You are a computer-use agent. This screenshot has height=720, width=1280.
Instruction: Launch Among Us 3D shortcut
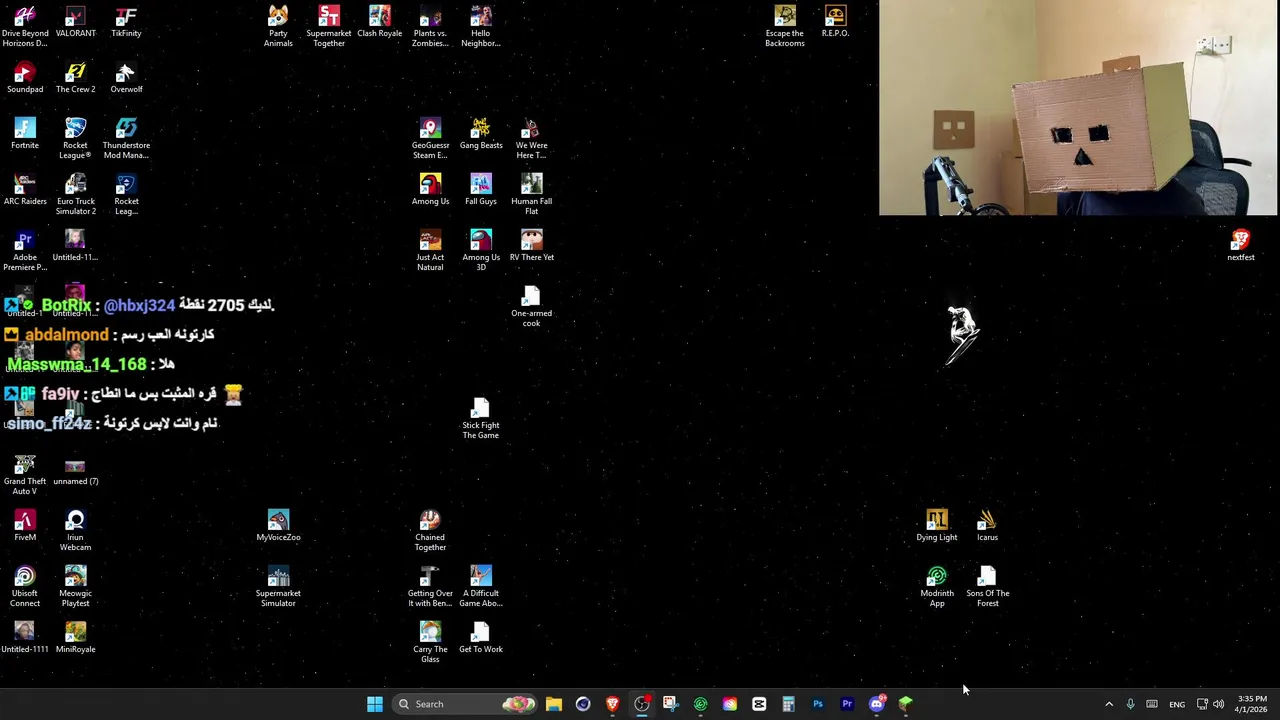(x=481, y=251)
